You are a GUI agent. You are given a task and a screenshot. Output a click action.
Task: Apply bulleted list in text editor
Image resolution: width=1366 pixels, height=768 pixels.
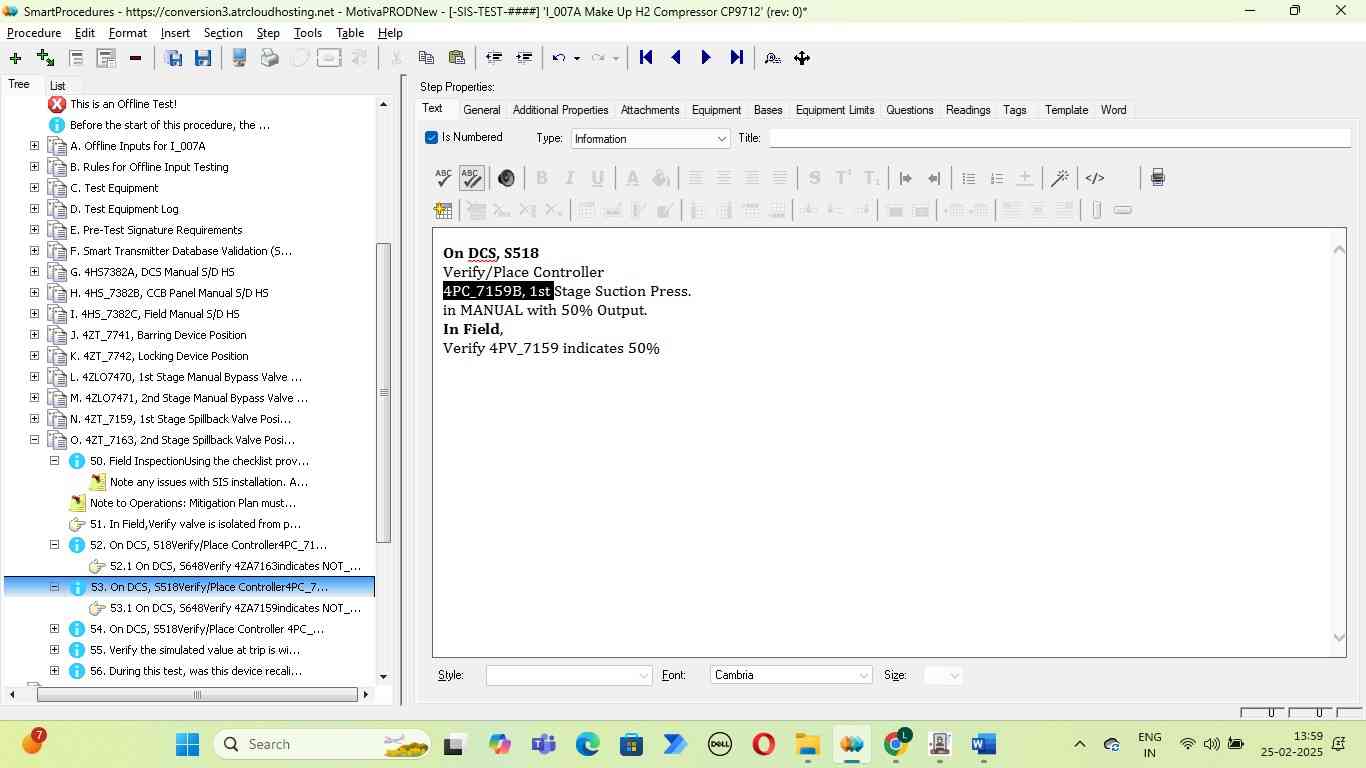pos(968,178)
